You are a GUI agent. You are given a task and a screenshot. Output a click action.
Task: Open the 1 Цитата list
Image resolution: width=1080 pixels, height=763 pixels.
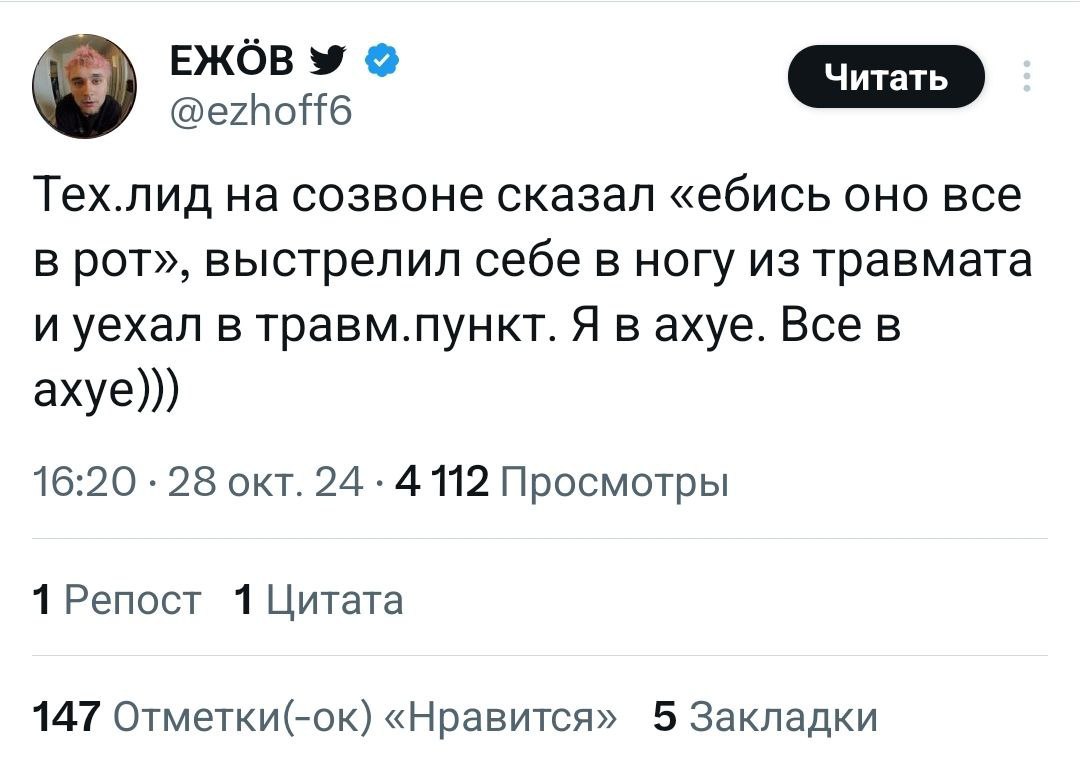click(x=318, y=601)
